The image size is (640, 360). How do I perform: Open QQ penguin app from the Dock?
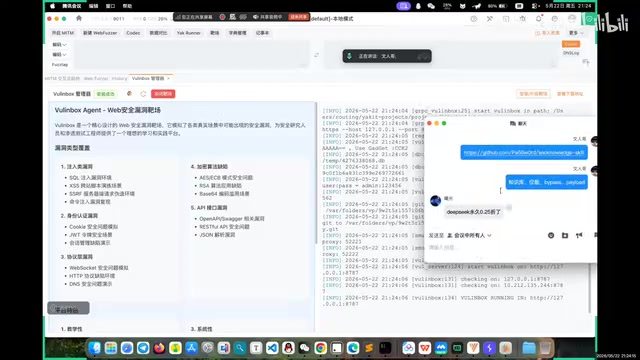pyautogui.click(x=289, y=348)
